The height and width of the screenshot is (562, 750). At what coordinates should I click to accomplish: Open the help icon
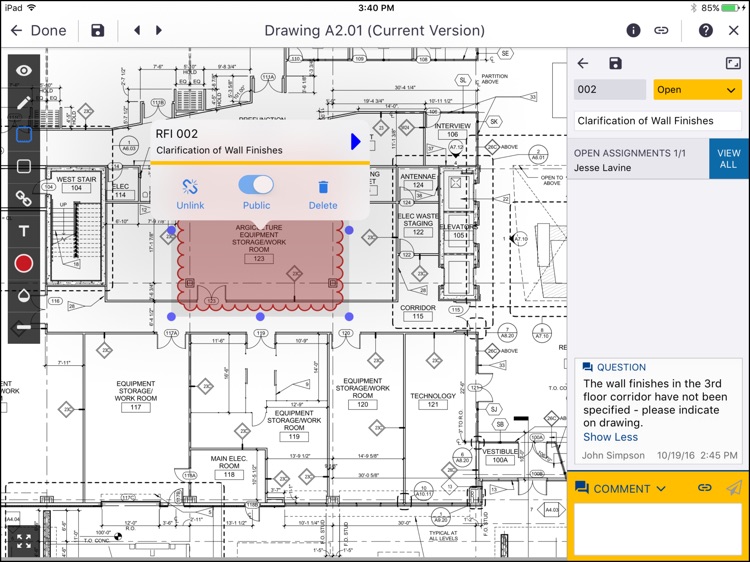[706, 31]
